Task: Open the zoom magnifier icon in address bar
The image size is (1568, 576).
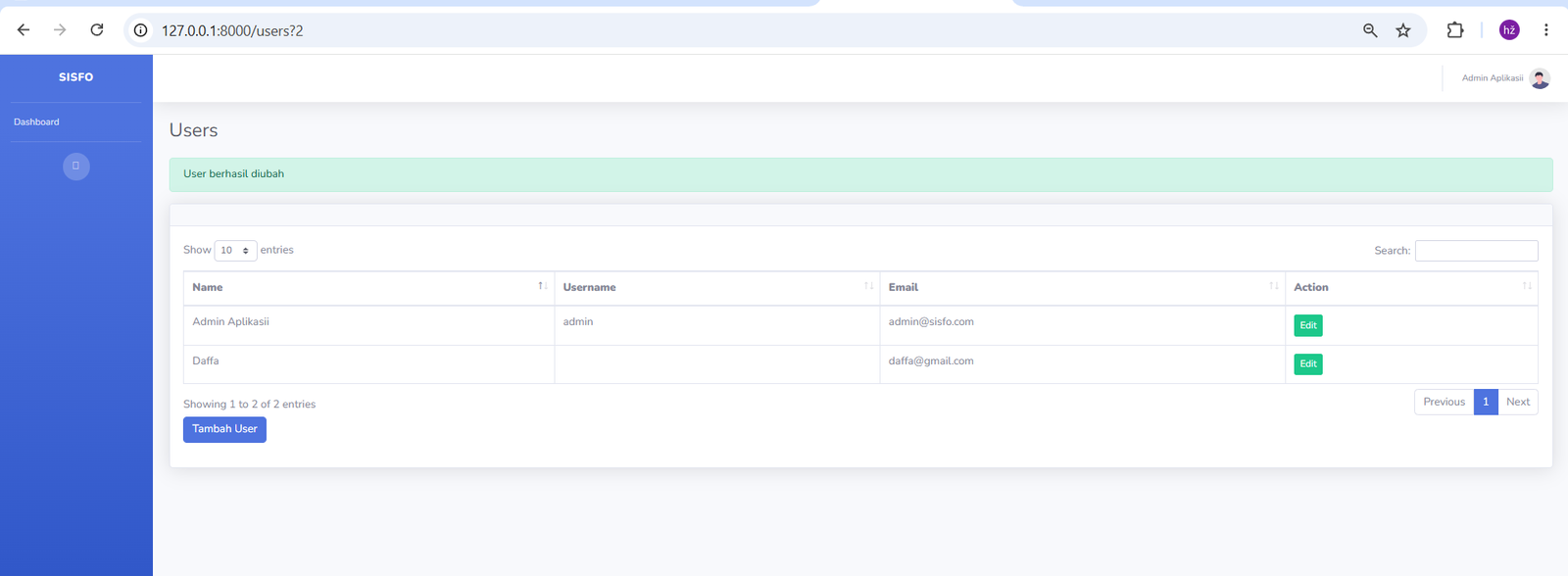Action: coord(1370,30)
